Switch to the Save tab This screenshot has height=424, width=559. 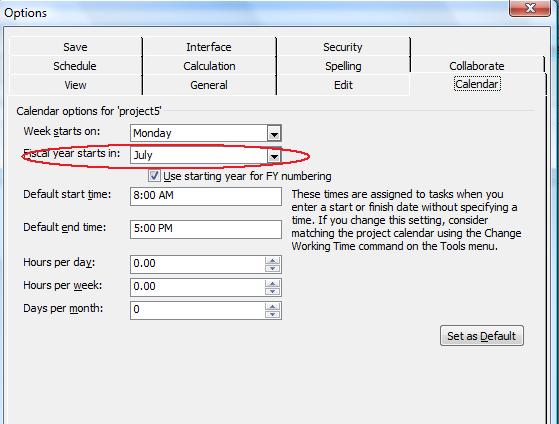[75, 47]
